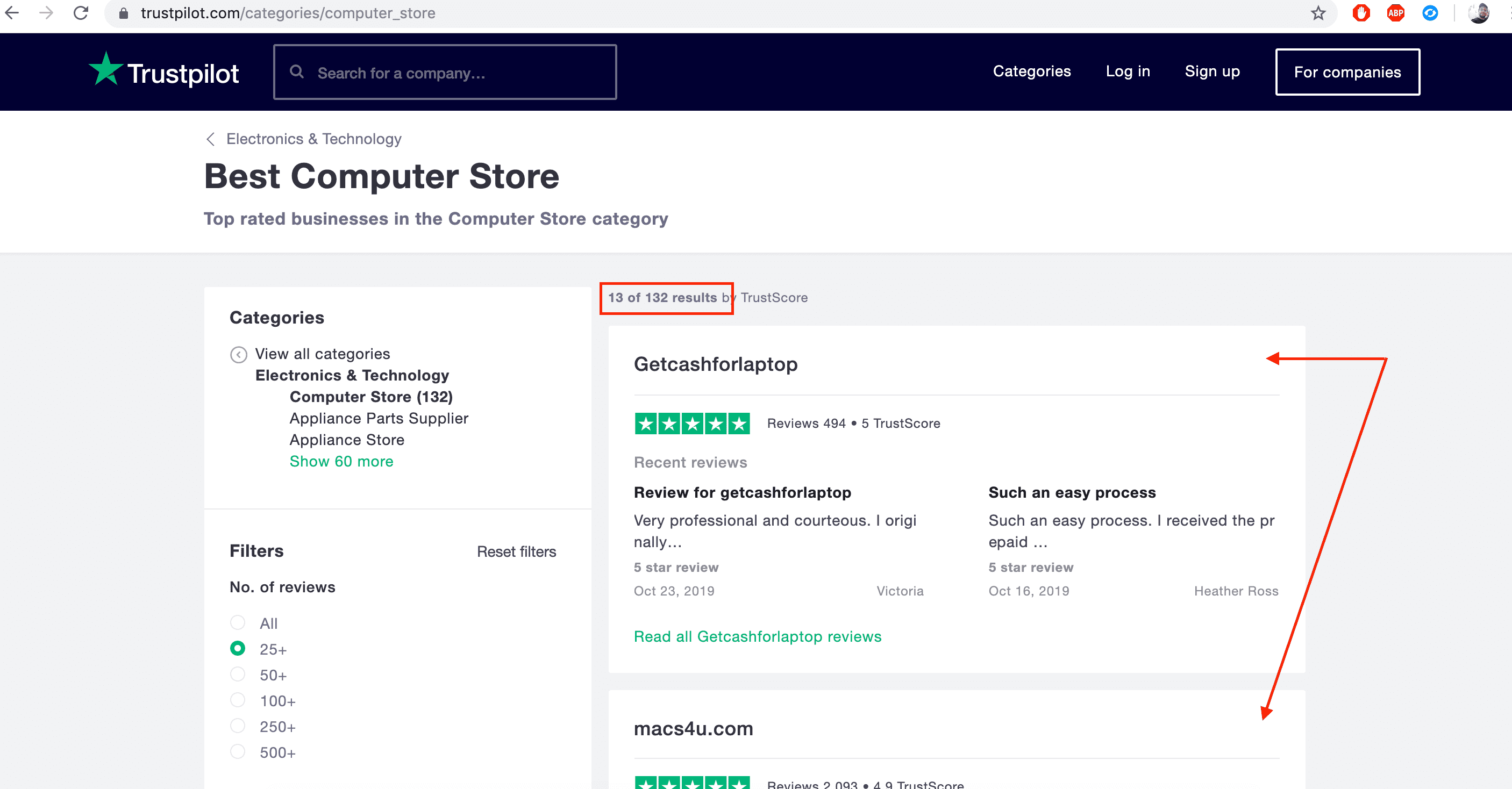Click reviewer name Heather Ross
Image resolution: width=1512 pixels, height=789 pixels.
point(1236,591)
